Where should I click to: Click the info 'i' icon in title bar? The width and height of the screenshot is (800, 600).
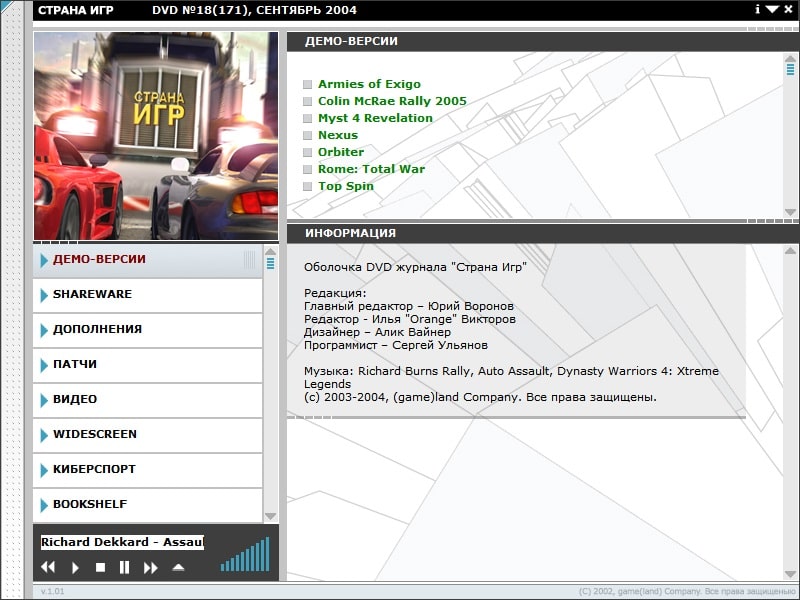[x=758, y=9]
